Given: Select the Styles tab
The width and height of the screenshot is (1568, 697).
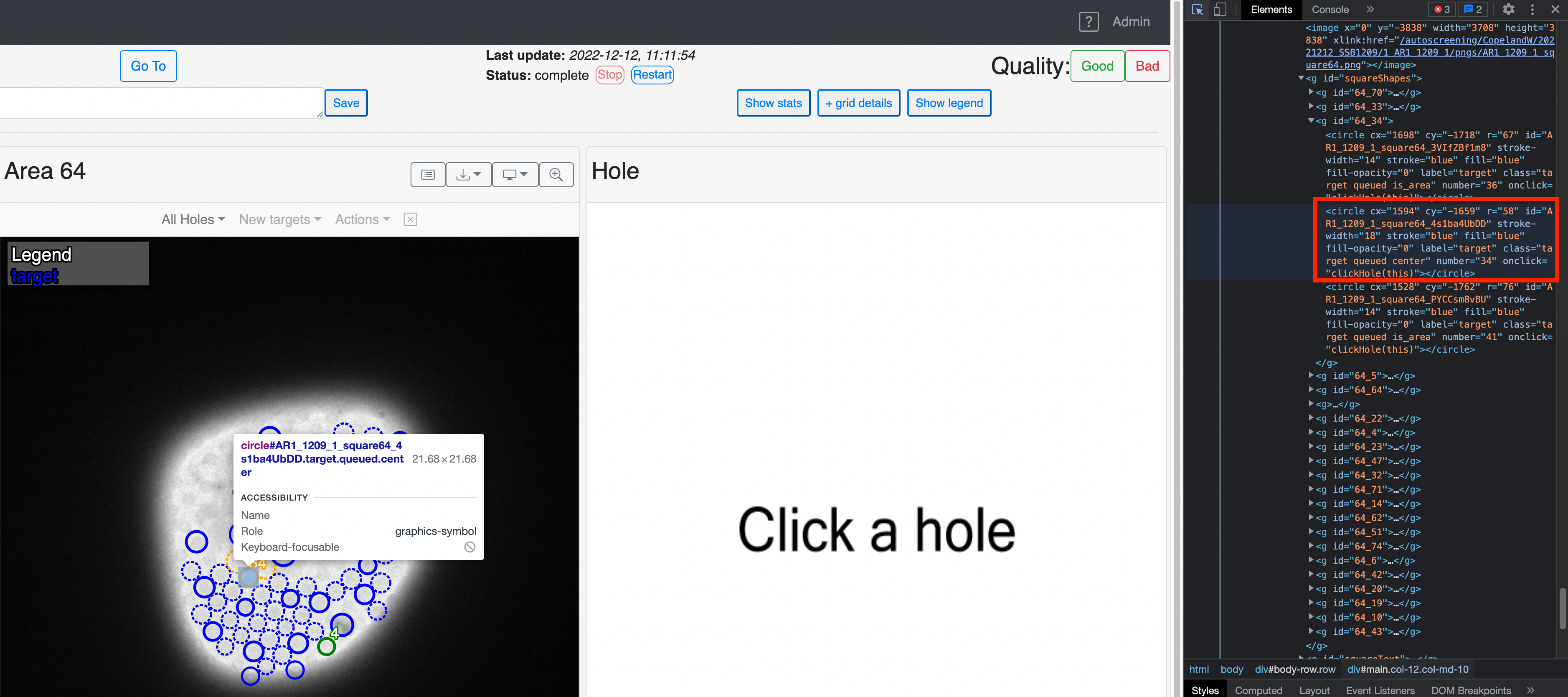Looking at the screenshot, I should [x=1205, y=690].
